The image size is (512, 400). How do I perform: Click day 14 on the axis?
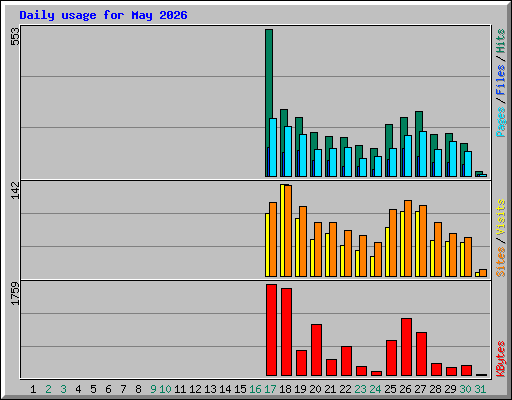pyautogui.click(x=225, y=389)
